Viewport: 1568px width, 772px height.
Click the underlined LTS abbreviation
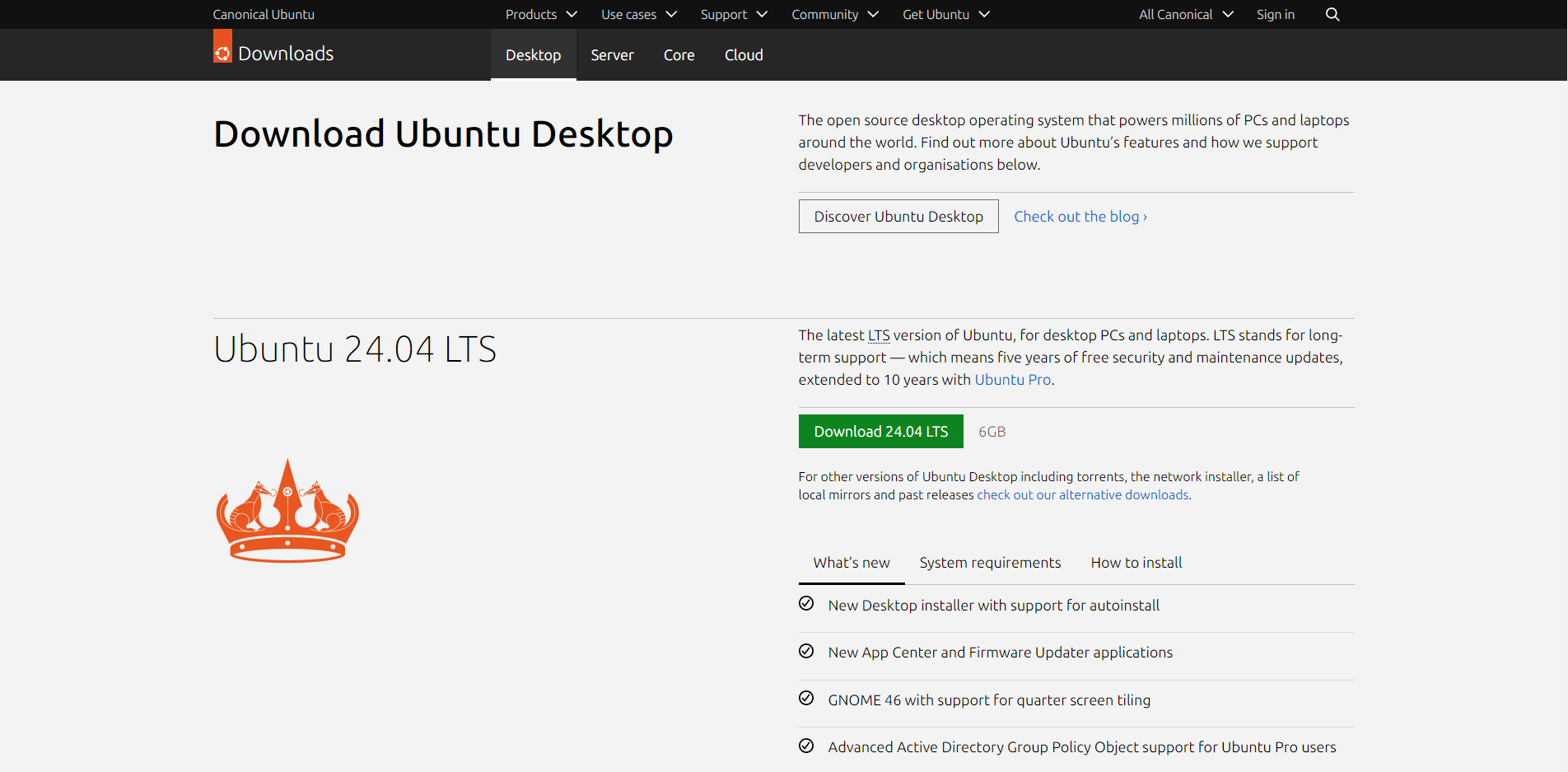pyautogui.click(x=879, y=335)
